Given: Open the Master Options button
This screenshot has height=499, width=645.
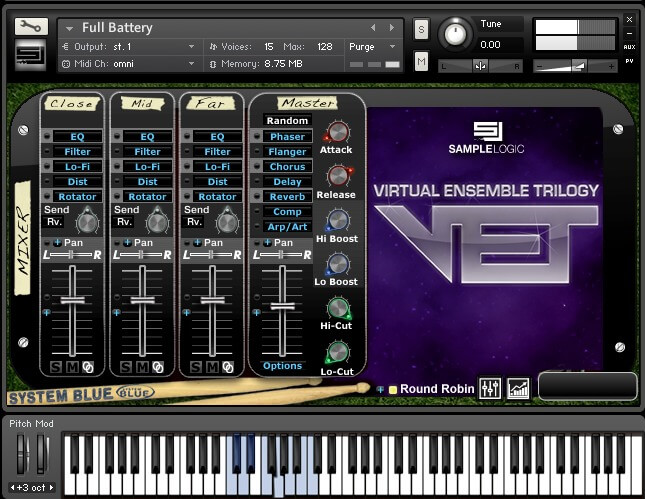Looking at the screenshot, I should [282, 366].
